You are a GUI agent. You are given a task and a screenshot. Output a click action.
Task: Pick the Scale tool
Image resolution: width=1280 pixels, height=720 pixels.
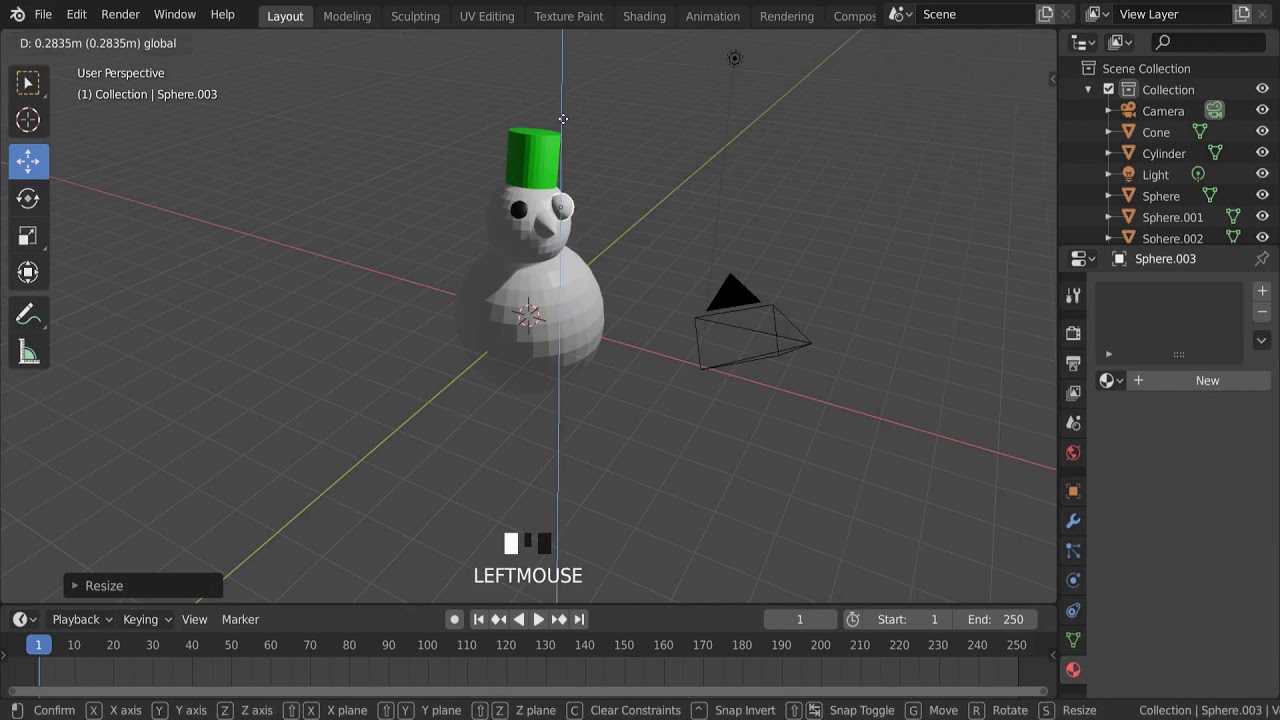[28, 236]
